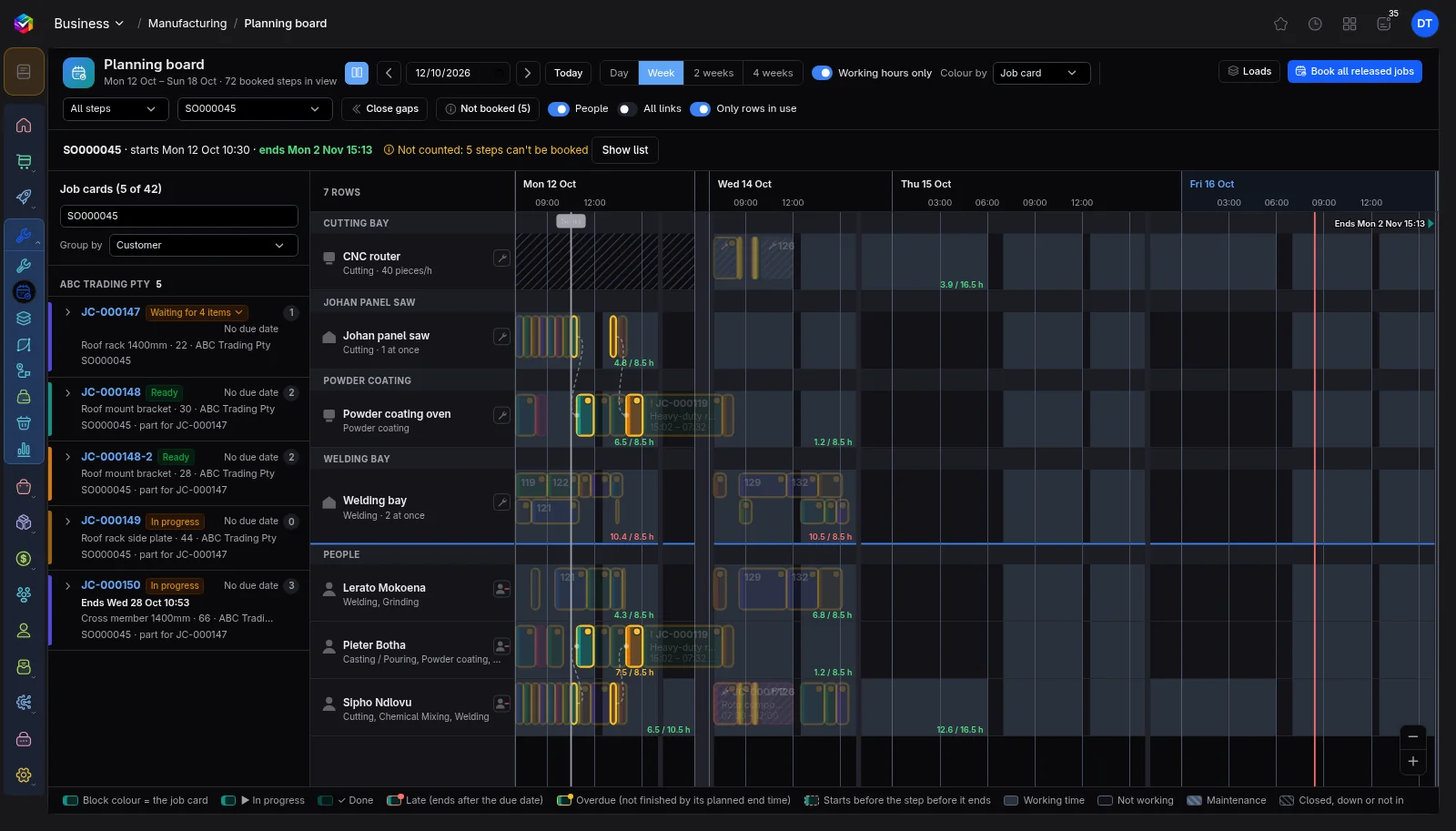The image size is (1456, 831).
Task: Click the person card icon for Lerato Mokoena
Action: pos(501,589)
